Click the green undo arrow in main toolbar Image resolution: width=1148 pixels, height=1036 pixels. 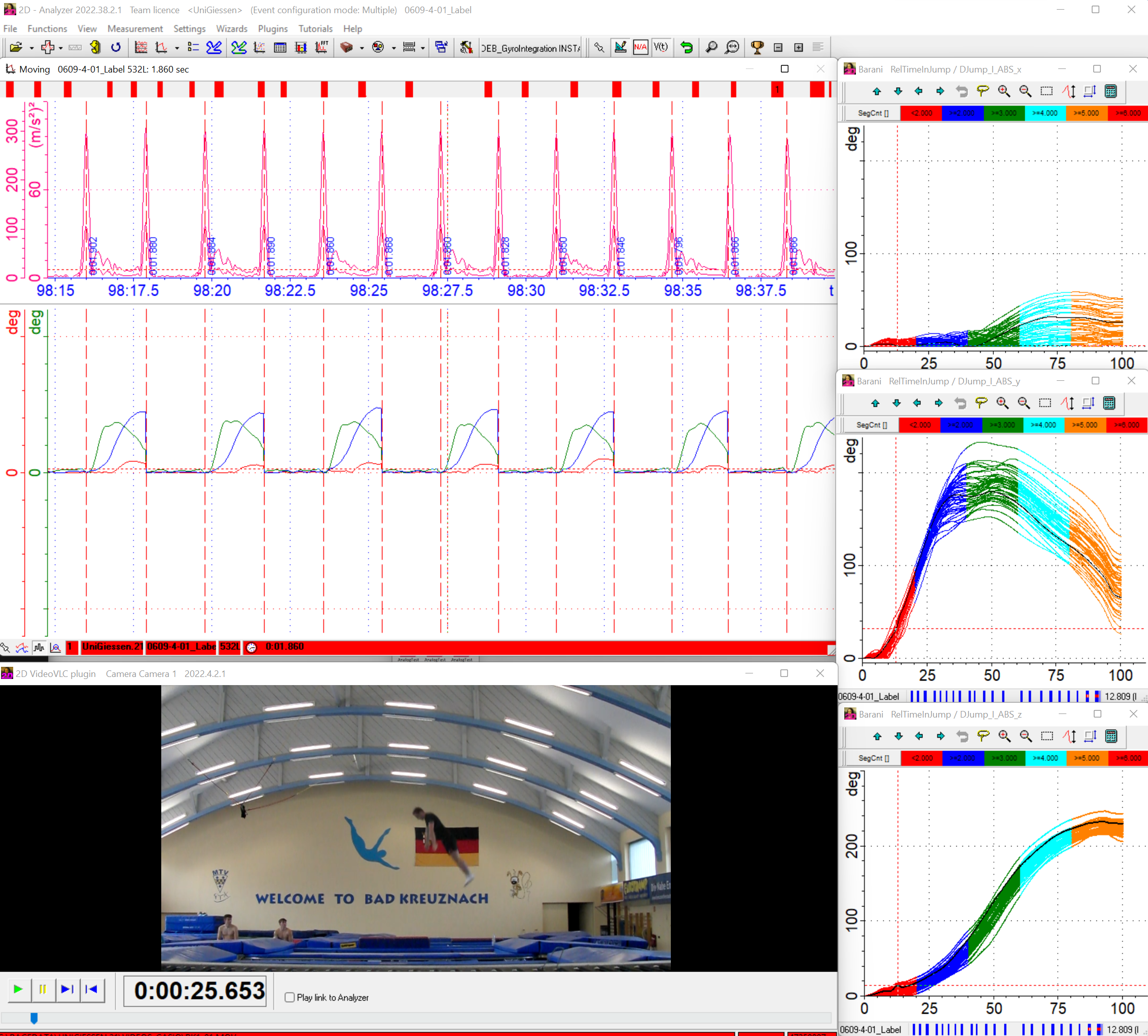coord(687,48)
